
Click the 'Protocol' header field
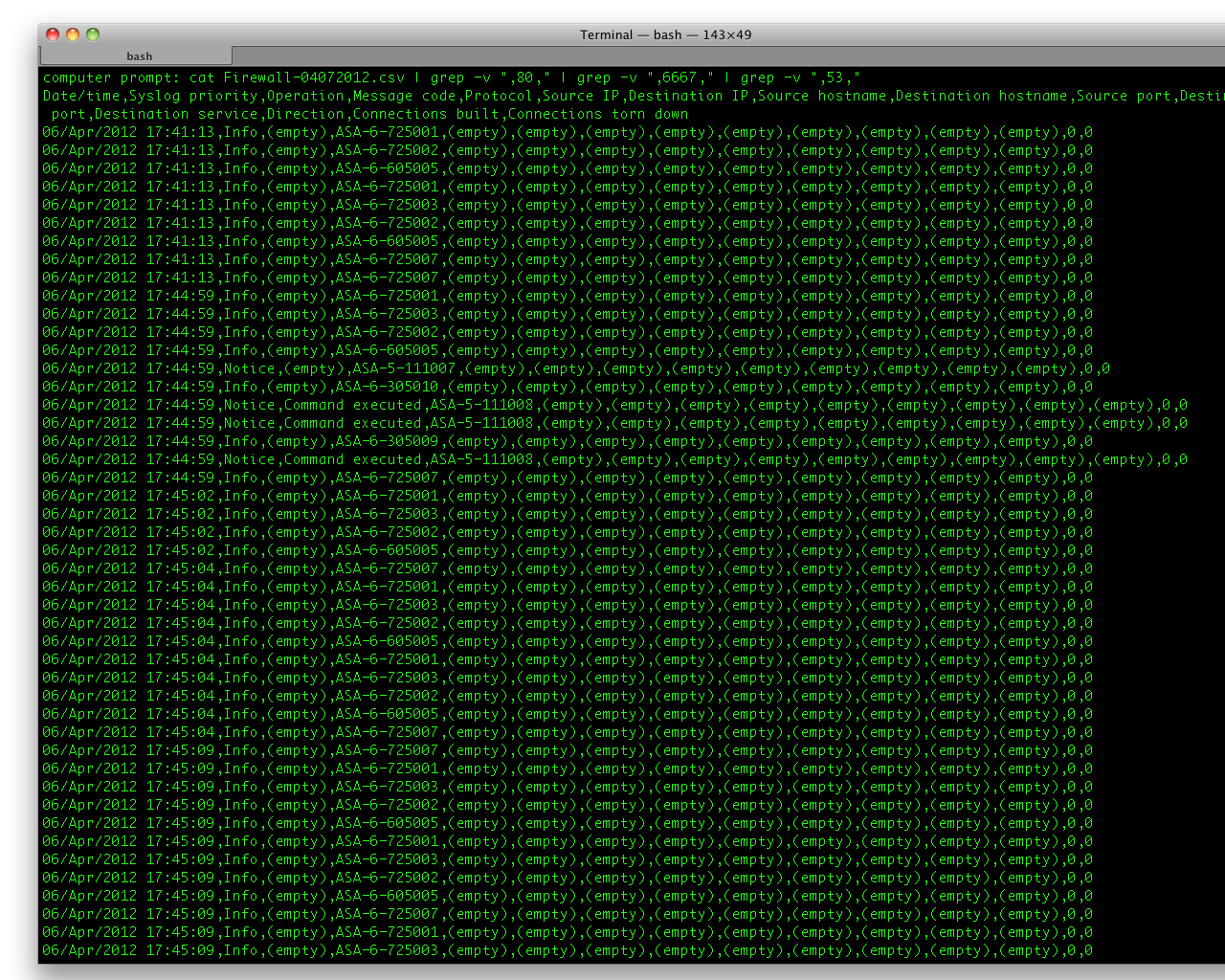coord(500,96)
